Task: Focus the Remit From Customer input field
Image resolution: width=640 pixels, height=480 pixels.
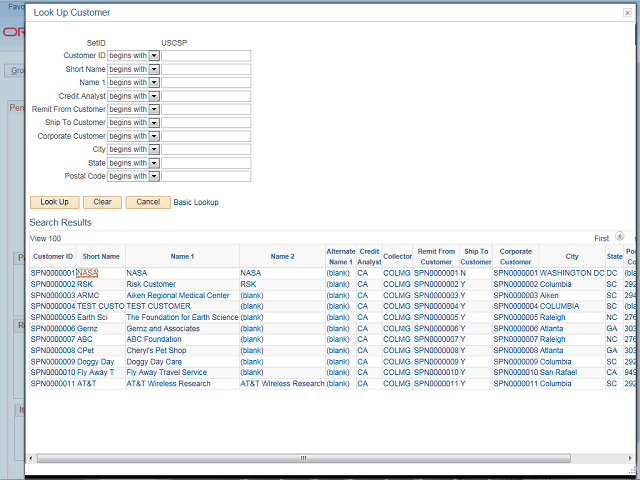Action: tap(206, 109)
